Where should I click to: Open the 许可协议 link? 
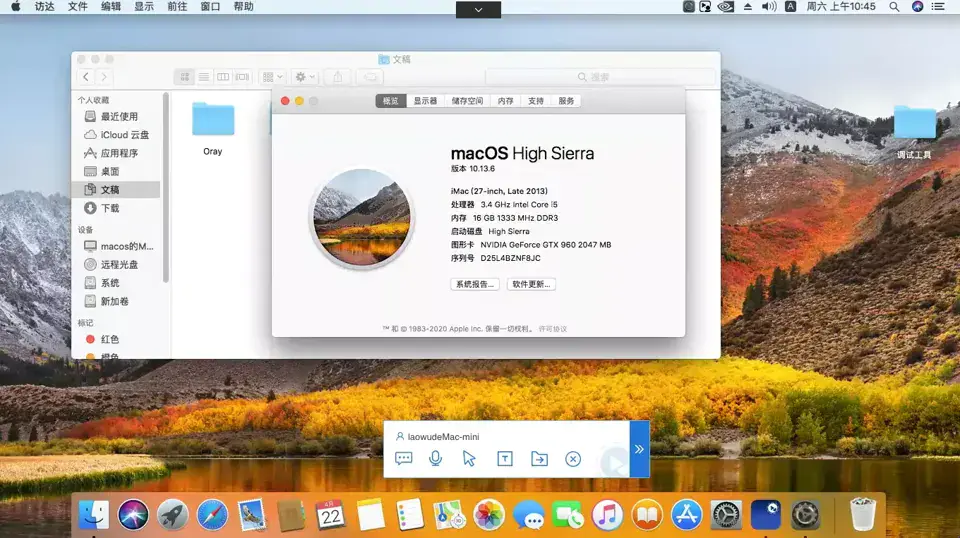coord(553,329)
